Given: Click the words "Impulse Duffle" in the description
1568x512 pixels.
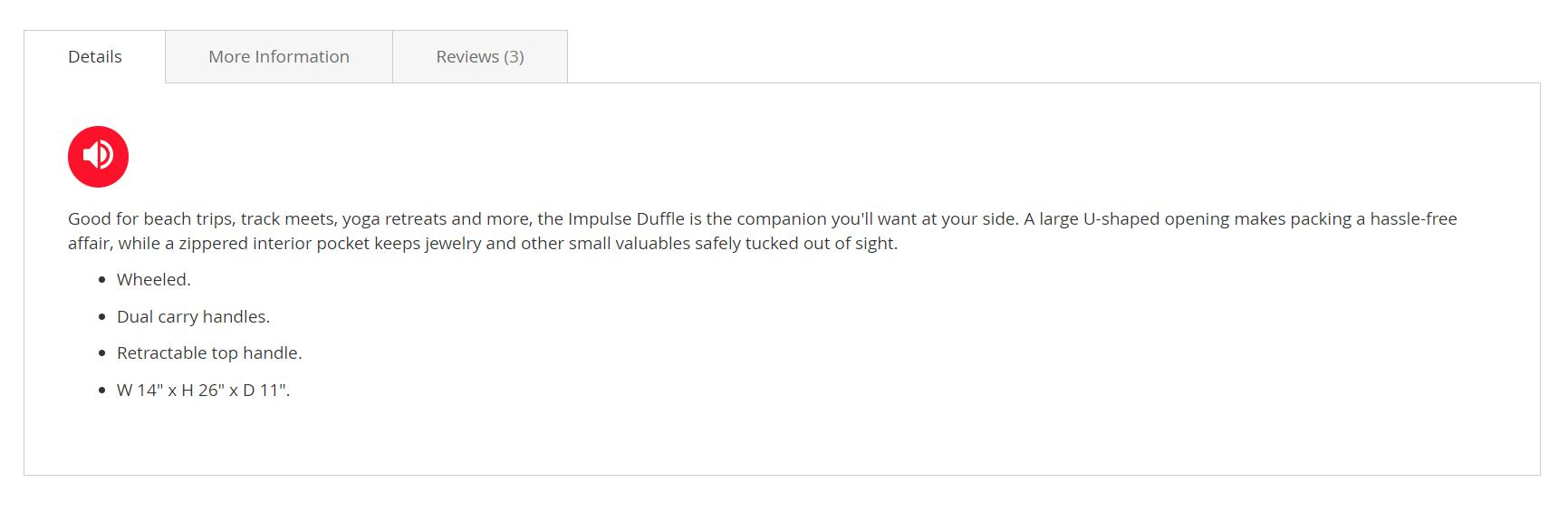Looking at the screenshot, I should (x=626, y=219).
